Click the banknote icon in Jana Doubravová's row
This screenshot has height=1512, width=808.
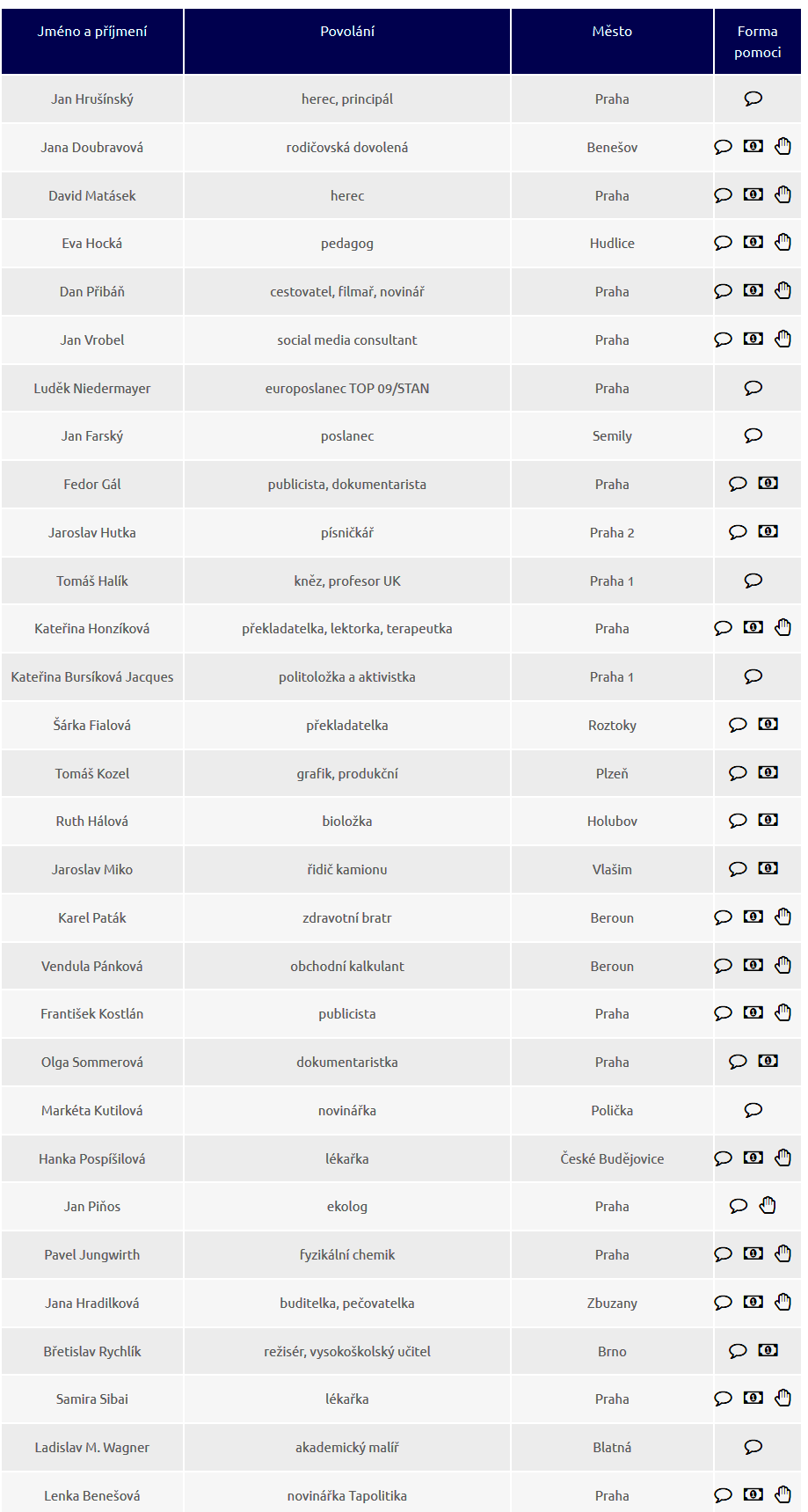pyautogui.click(x=753, y=146)
